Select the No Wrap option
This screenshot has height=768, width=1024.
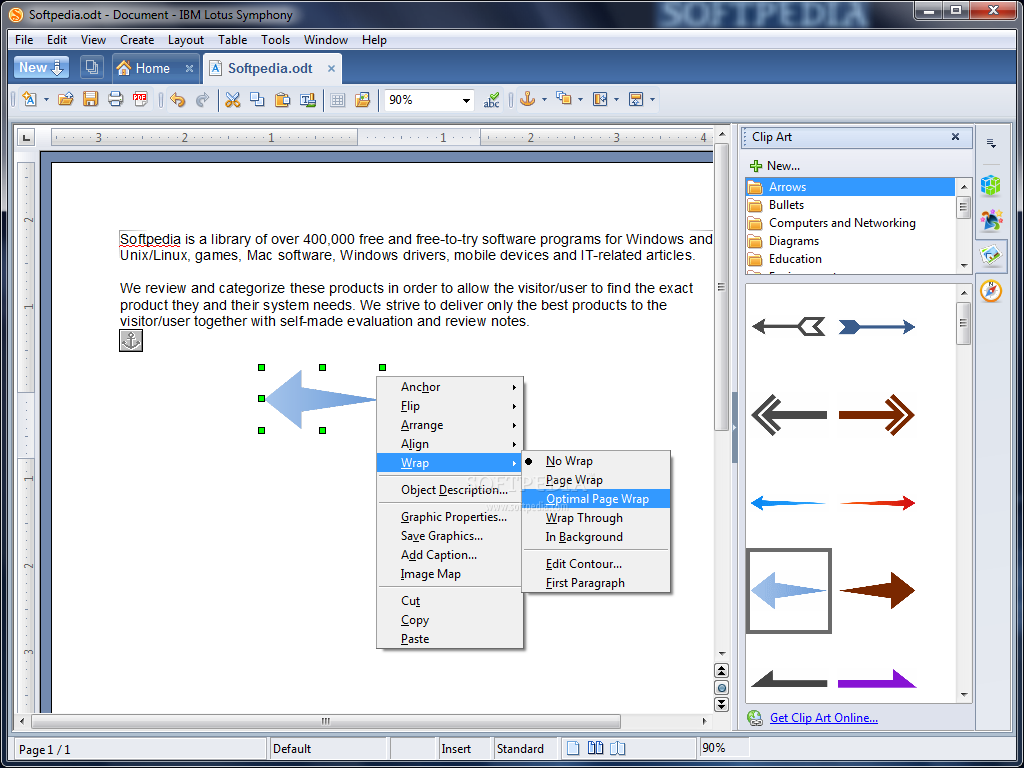coord(569,461)
